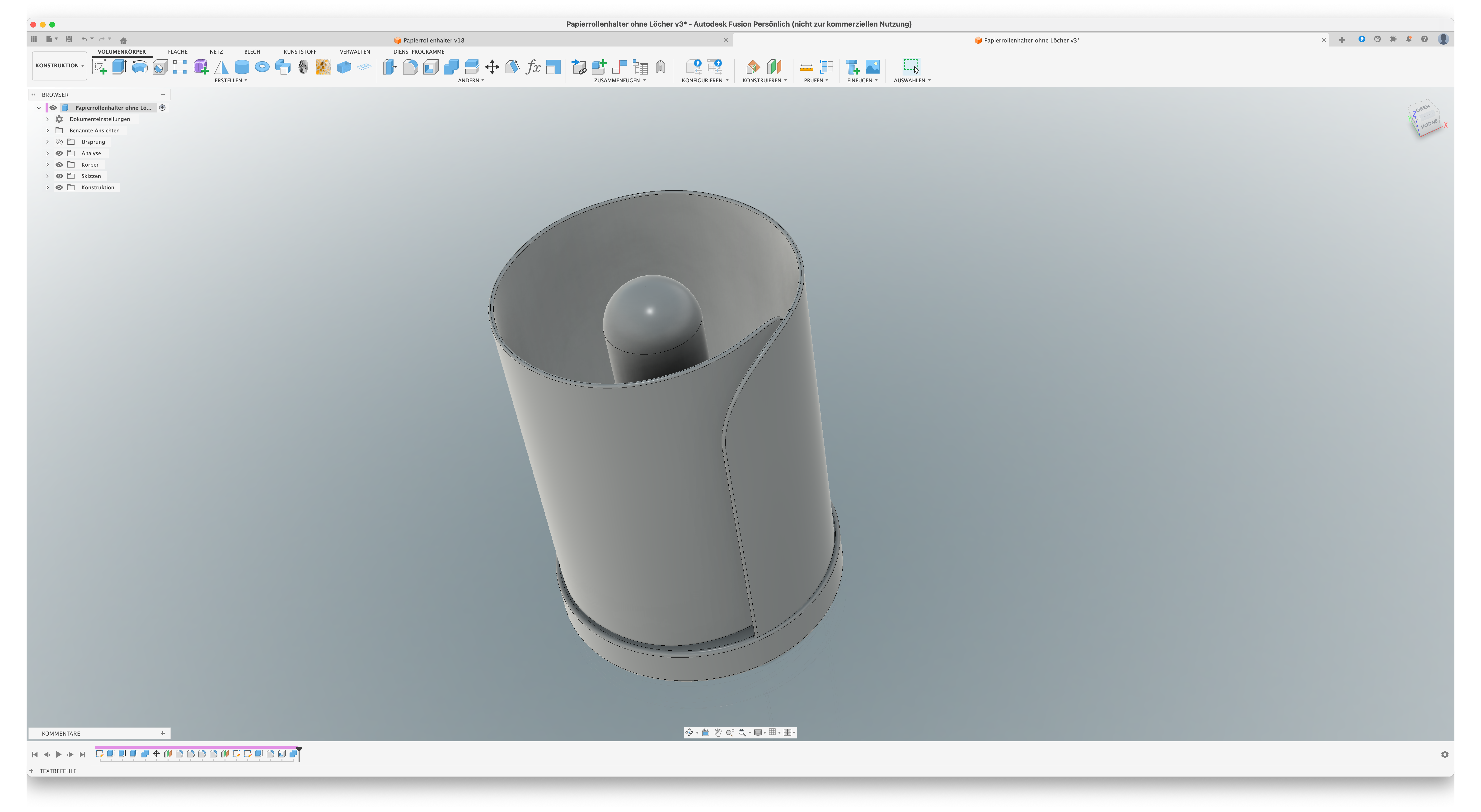Open the spur gear generator icon

point(304,67)
